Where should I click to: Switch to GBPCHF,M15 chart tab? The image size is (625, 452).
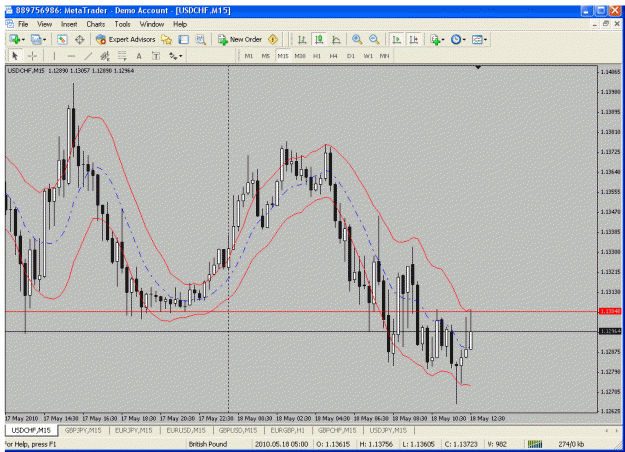point(337,430)
